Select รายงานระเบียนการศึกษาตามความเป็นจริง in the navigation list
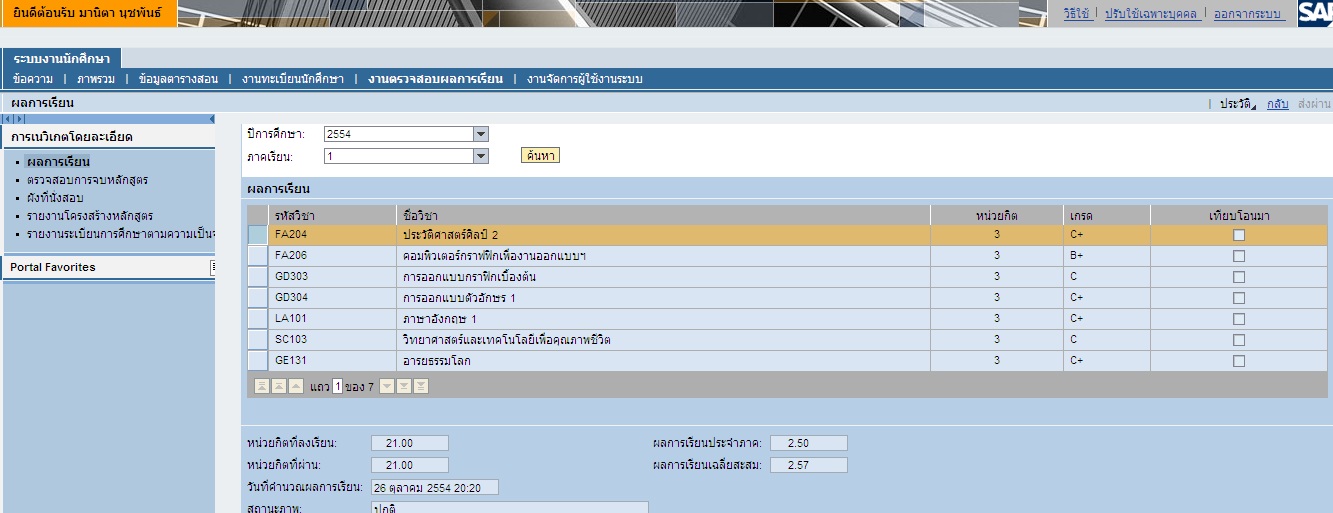Image resolution: width=1333 pixels, height=513 pixels. click(121, 234)
